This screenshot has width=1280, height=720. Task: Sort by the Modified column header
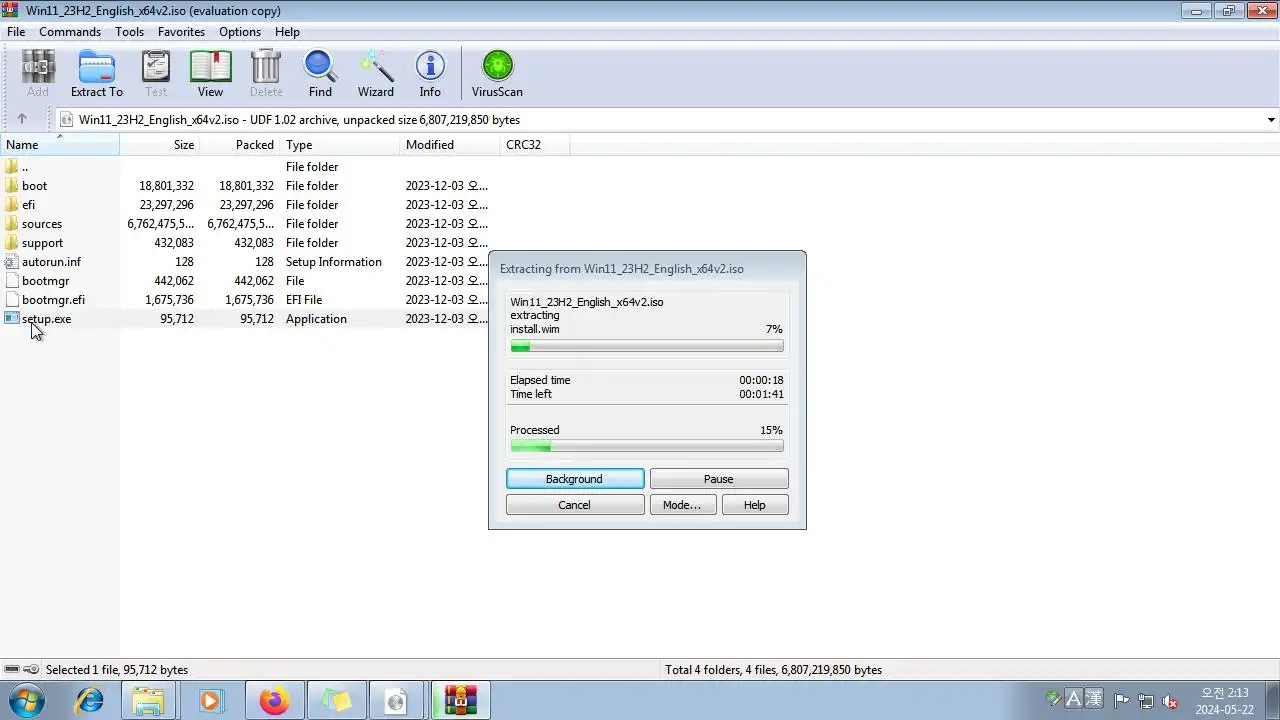click(x=450, y=144)
